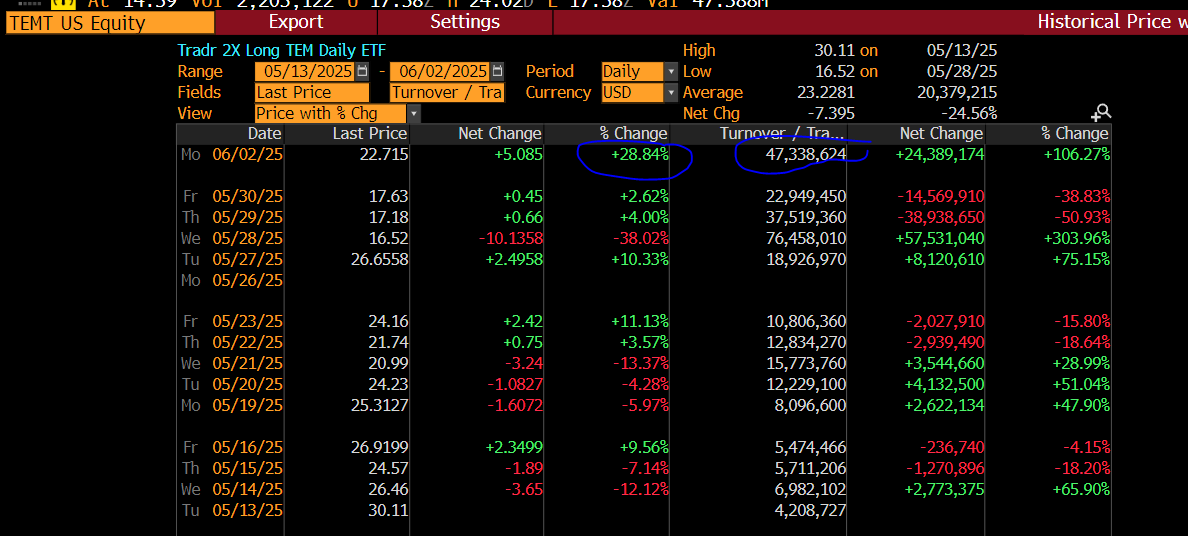Click the range start date field 05/13/2025
The image size is (1188, 536).
click(x=305, y=72)
